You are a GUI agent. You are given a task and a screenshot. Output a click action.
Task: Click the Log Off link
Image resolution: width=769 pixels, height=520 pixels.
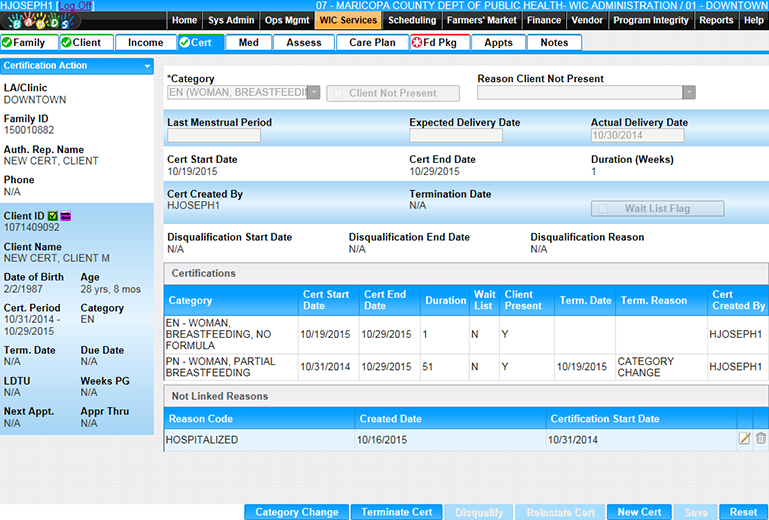point(75,6)
